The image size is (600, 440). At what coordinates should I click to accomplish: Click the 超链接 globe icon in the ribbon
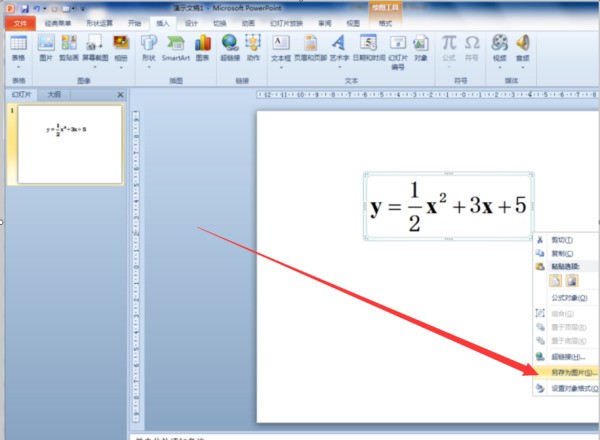(230, 44)
